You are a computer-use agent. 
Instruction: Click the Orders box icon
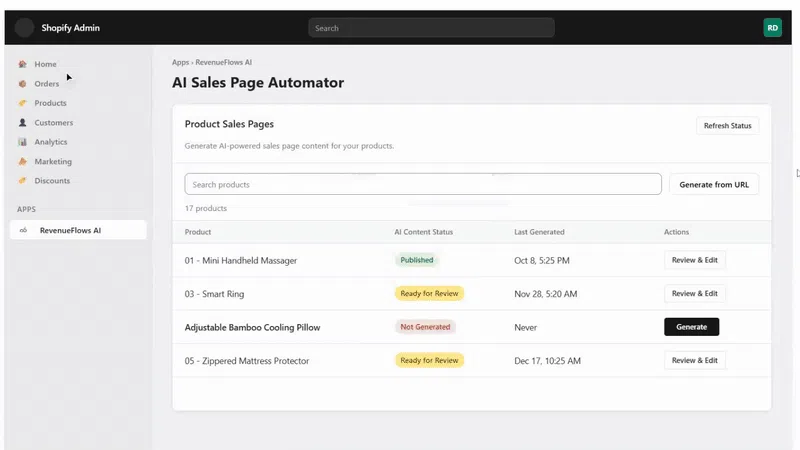pyautogui.click(x=22, y=84)
